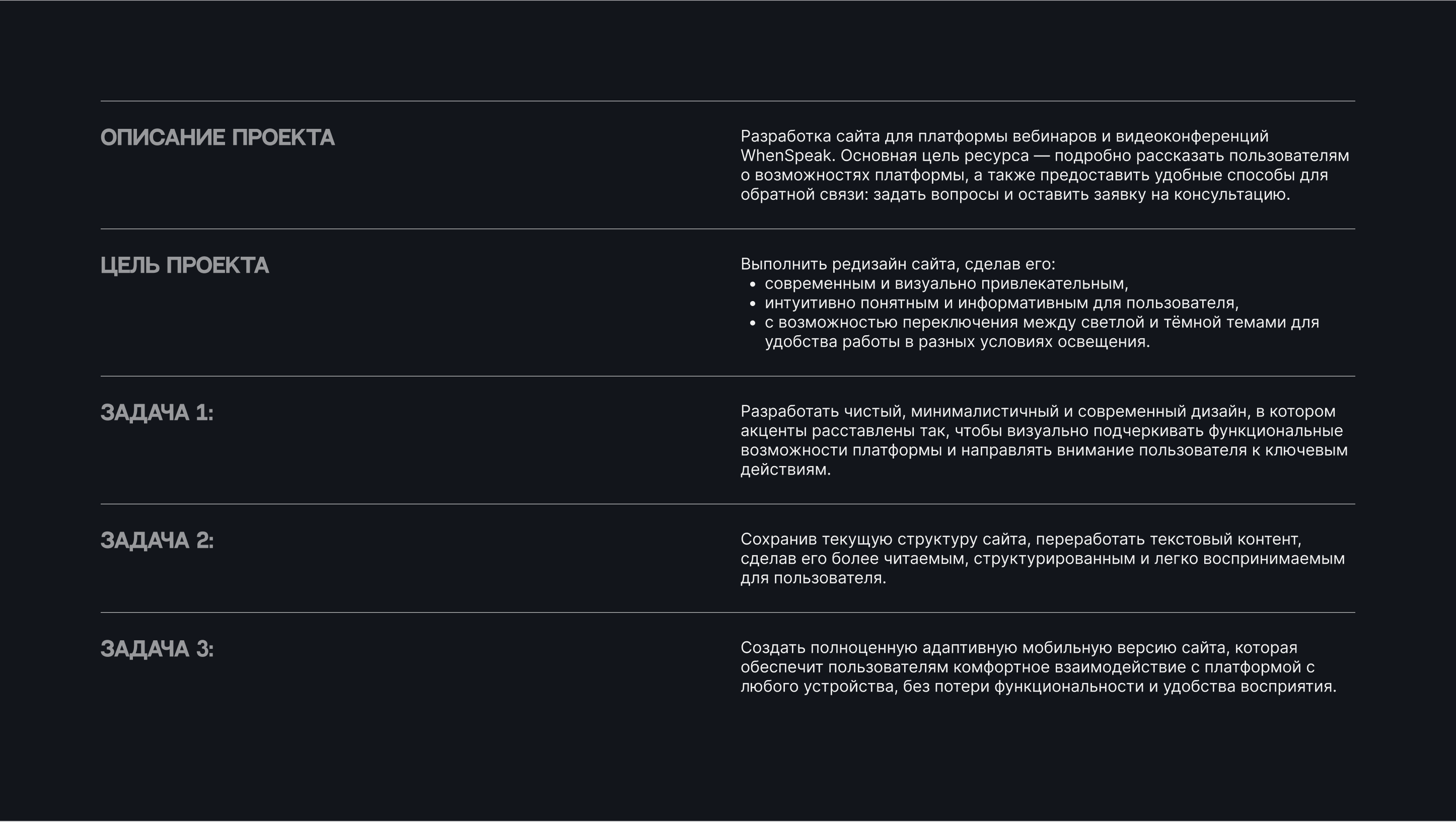Click bullet text about "светлой и тёмной темами"

tap(1041, 323)
